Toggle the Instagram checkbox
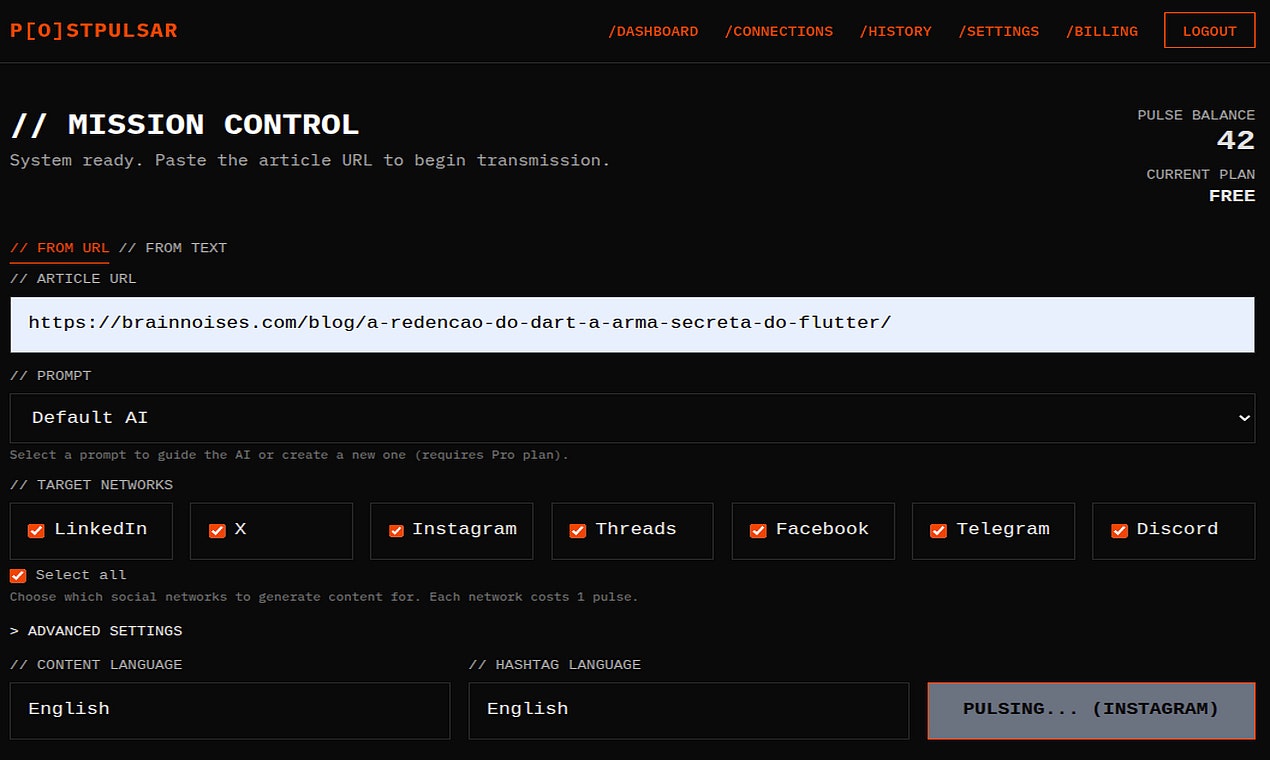This screenshot has width=1270, height=760. (397, 530)
